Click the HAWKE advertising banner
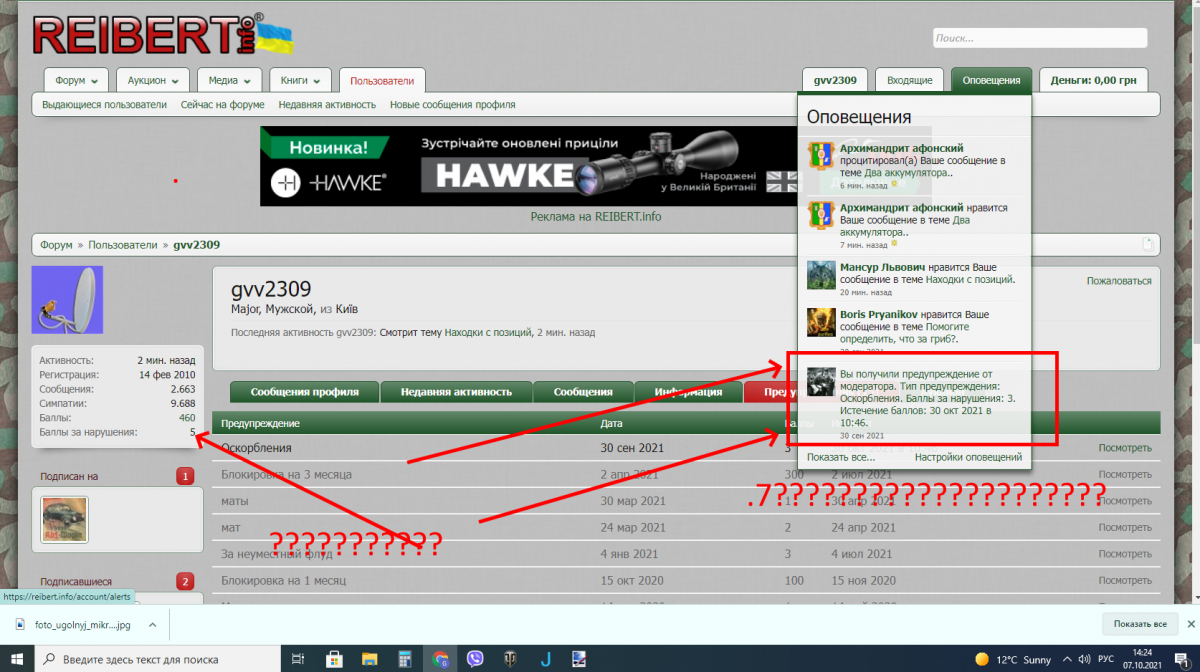1200x672 pixels. (x=530, y=166)
